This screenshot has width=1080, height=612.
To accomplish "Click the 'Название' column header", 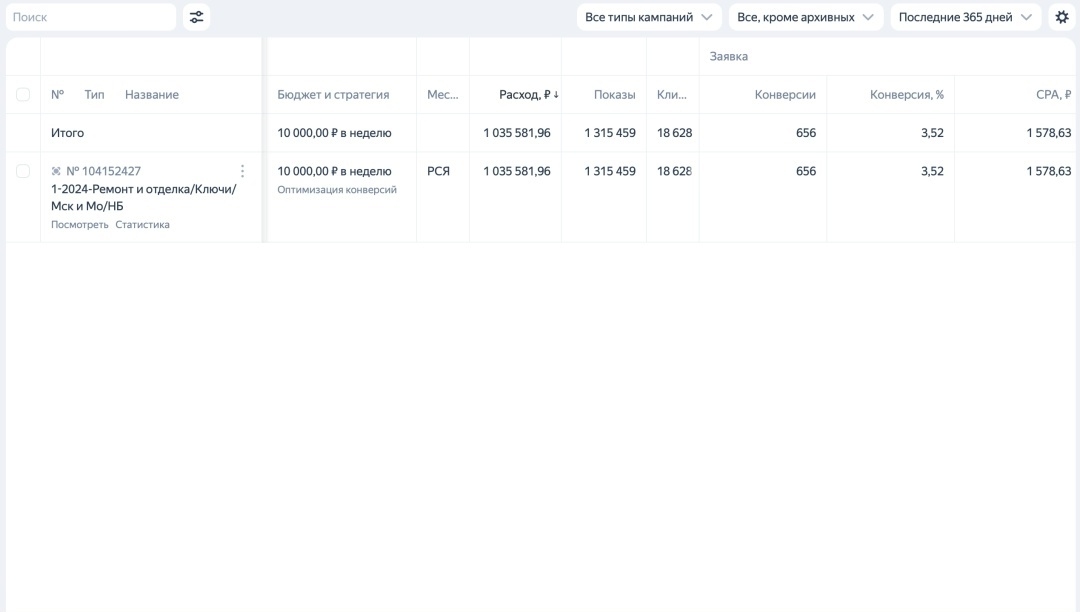I will coord(152,94).
